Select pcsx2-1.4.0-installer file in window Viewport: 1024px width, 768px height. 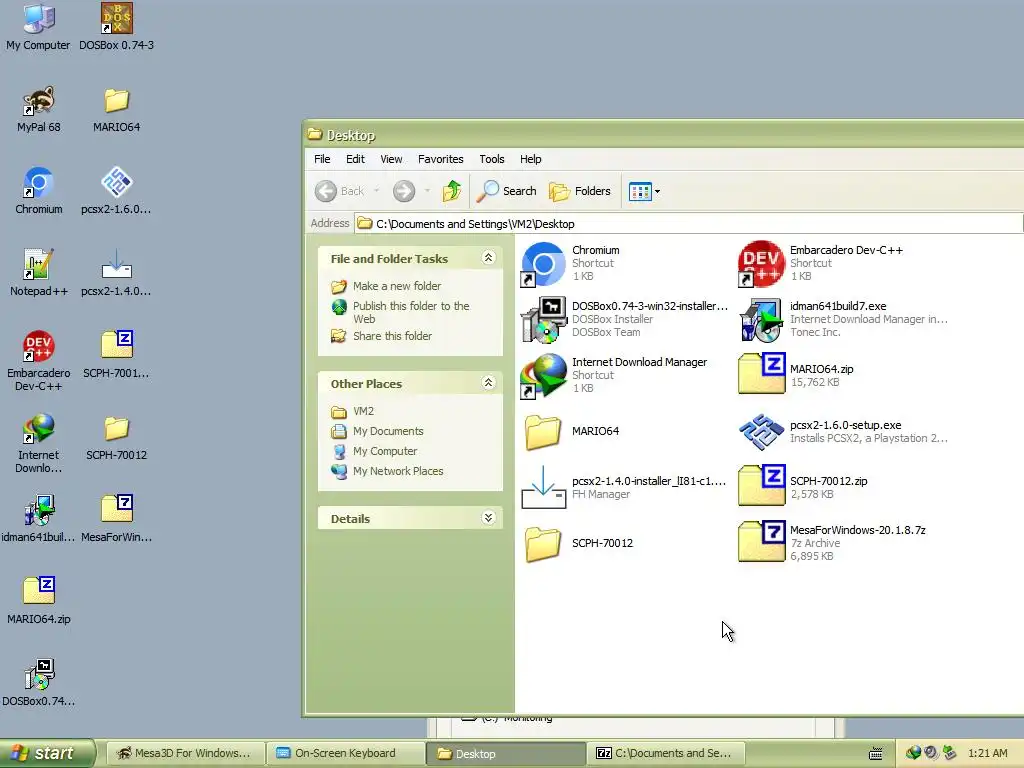point(624,487)
